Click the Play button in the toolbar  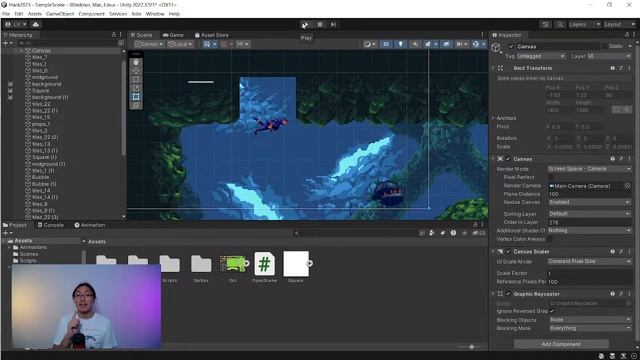click(x=305, y=24)
